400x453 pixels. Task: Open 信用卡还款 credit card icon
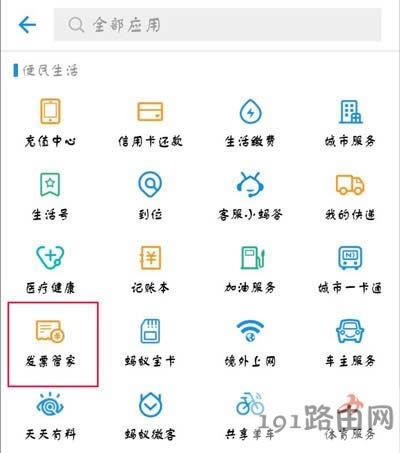point(150,111)
